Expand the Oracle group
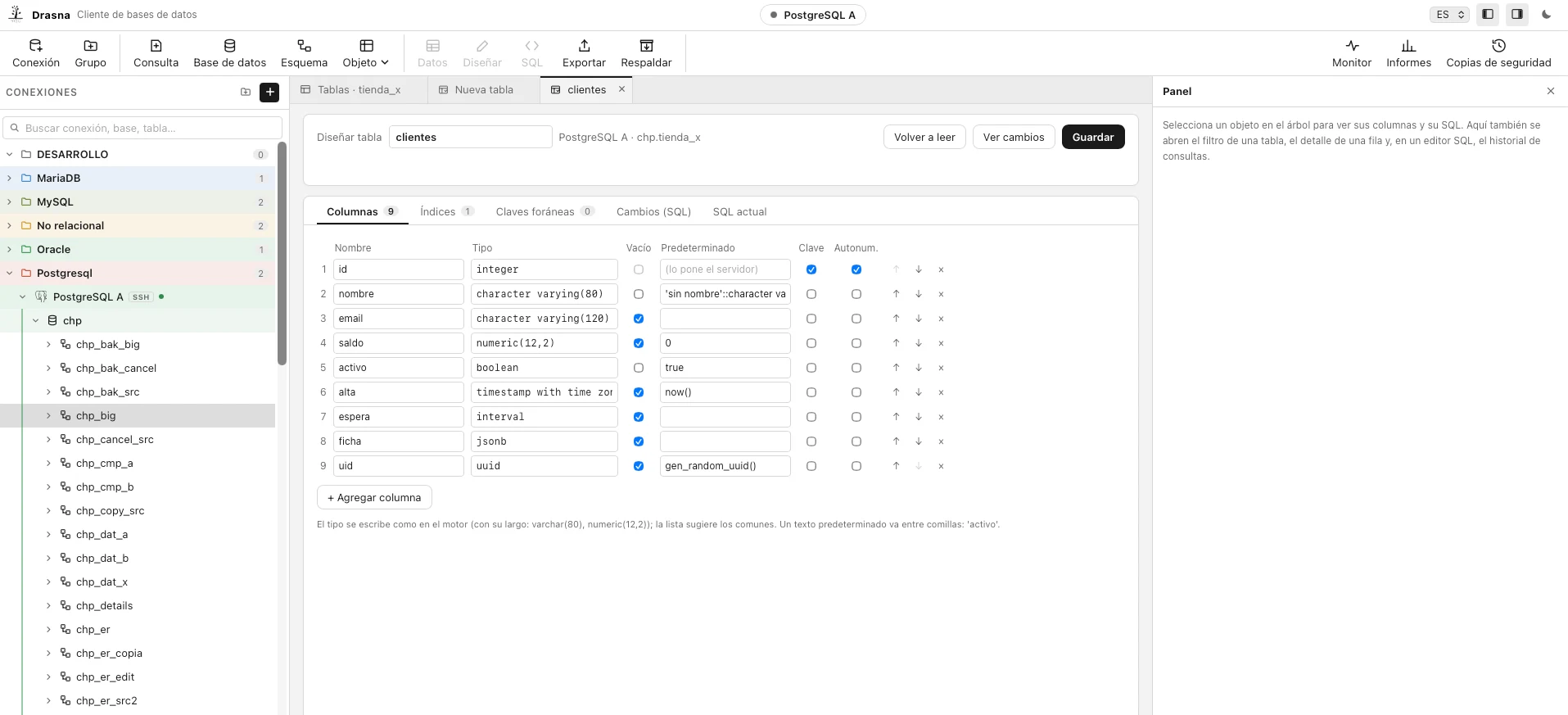The image size is (1568, 715). (x=9, y=250)
